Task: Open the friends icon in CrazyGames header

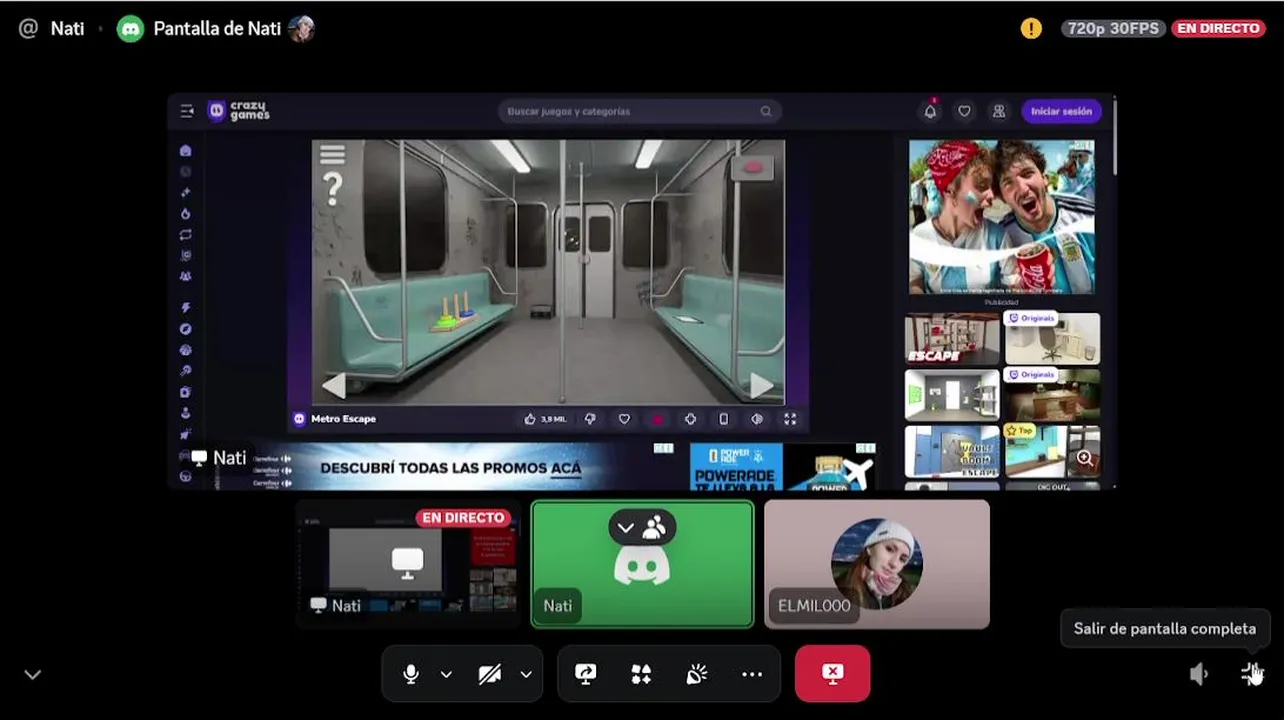Action: pos(998,111)
